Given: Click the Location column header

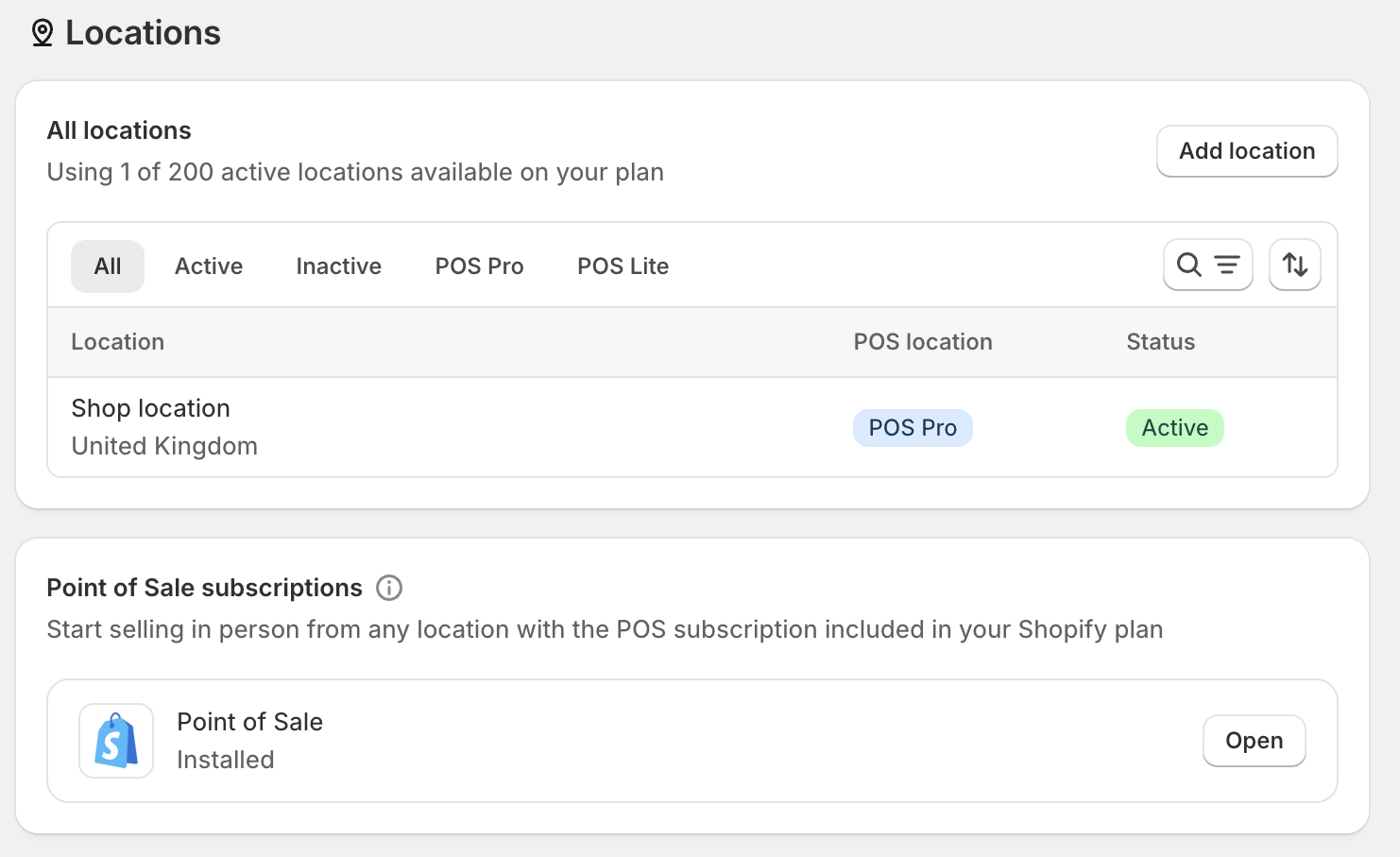Looking at the screenshot, I should [x=118, y=342].
